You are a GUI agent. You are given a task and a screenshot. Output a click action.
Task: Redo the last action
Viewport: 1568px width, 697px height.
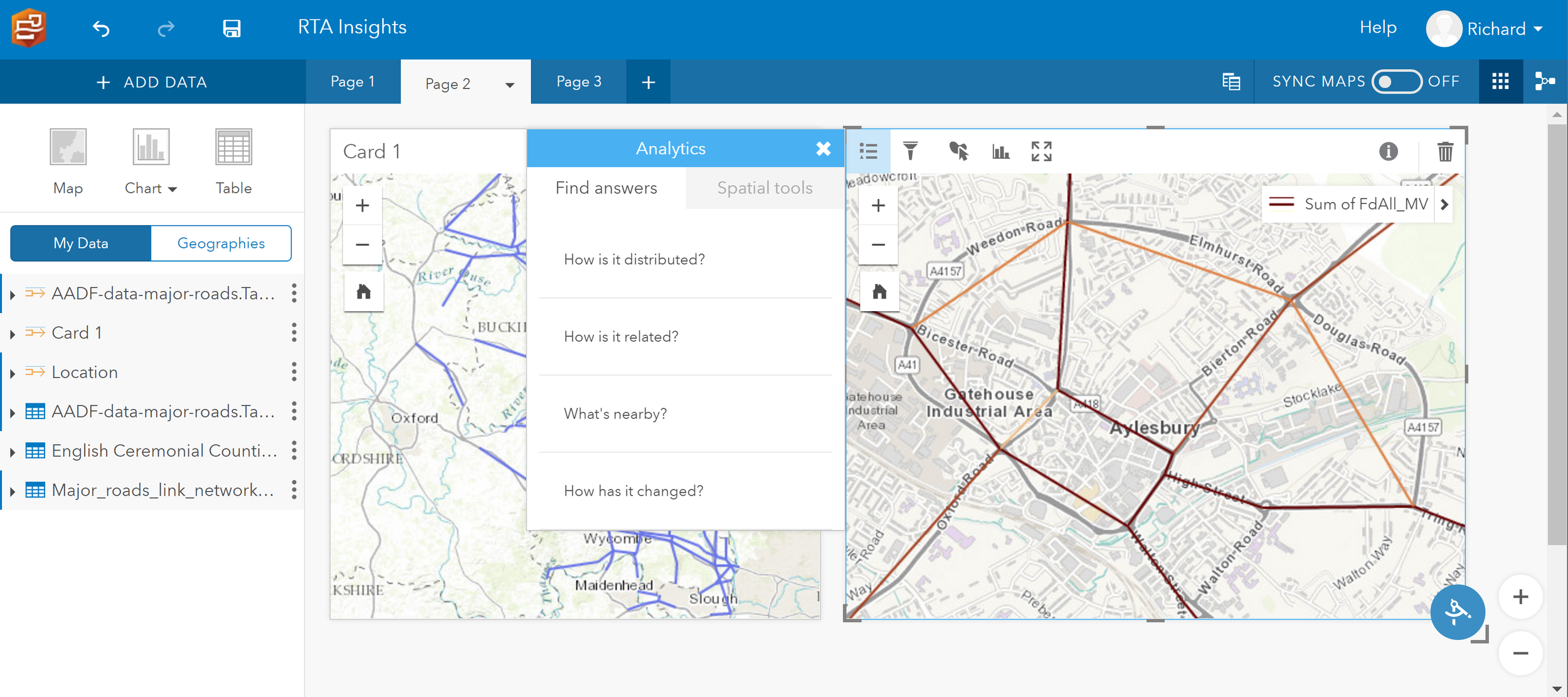click(x=166, y=28)
